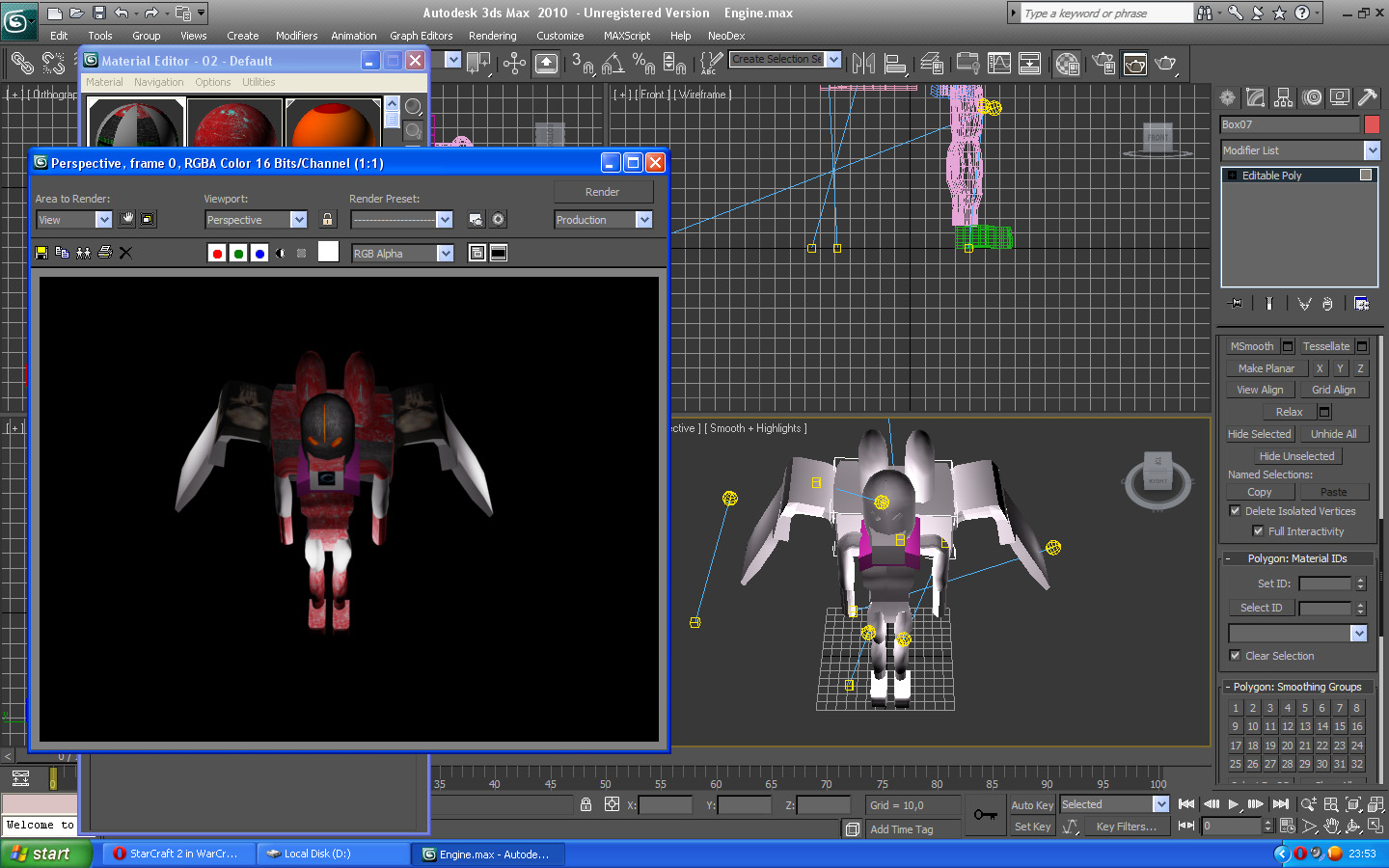Click the current frame number field

pos(1232,827)
